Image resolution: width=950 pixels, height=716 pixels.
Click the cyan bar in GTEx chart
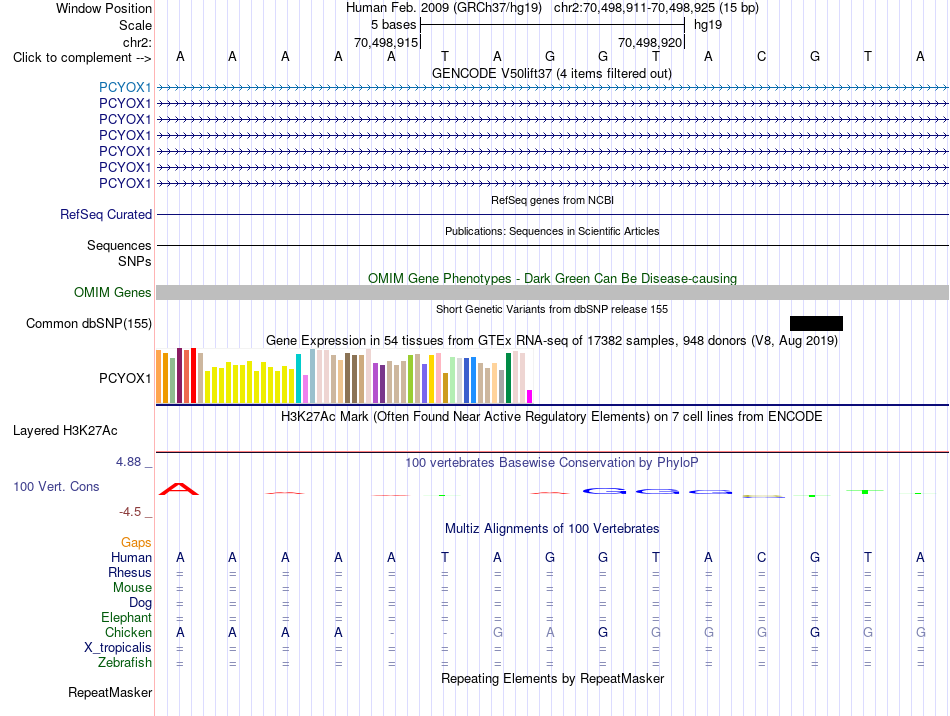coord(298,379)
